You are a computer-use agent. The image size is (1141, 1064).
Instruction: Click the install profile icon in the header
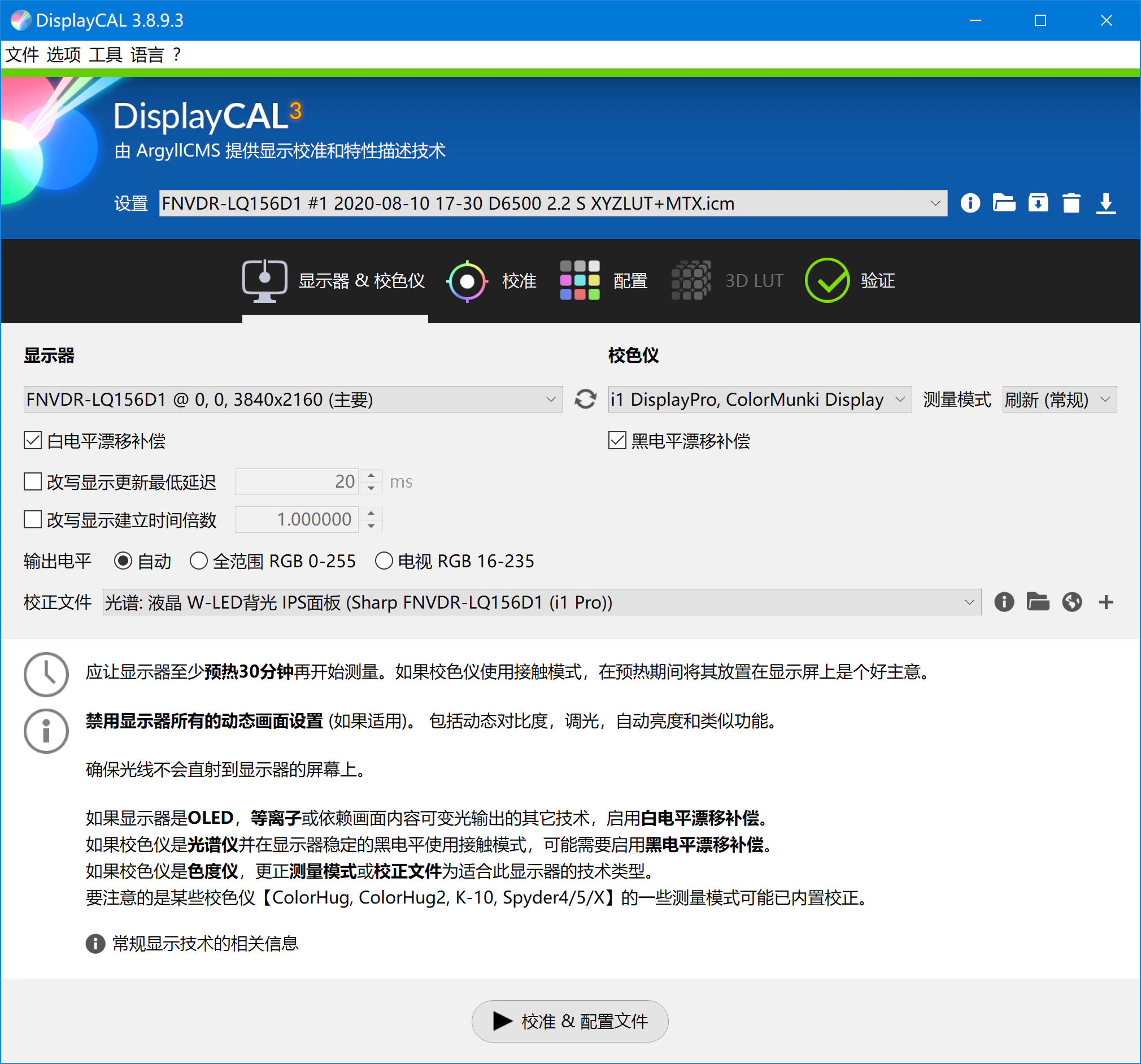[1038, 203]
